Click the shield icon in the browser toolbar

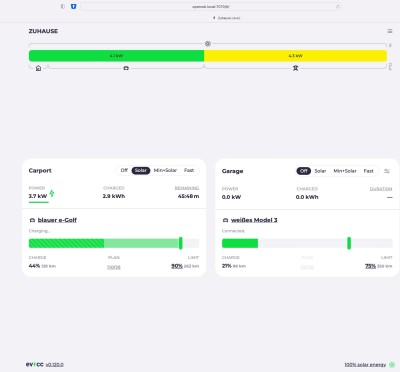(x=74, y=6)
